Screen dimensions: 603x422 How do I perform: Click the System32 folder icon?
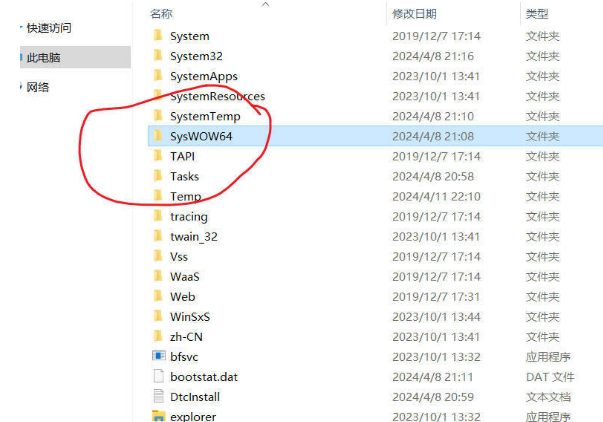pos(158,55)
